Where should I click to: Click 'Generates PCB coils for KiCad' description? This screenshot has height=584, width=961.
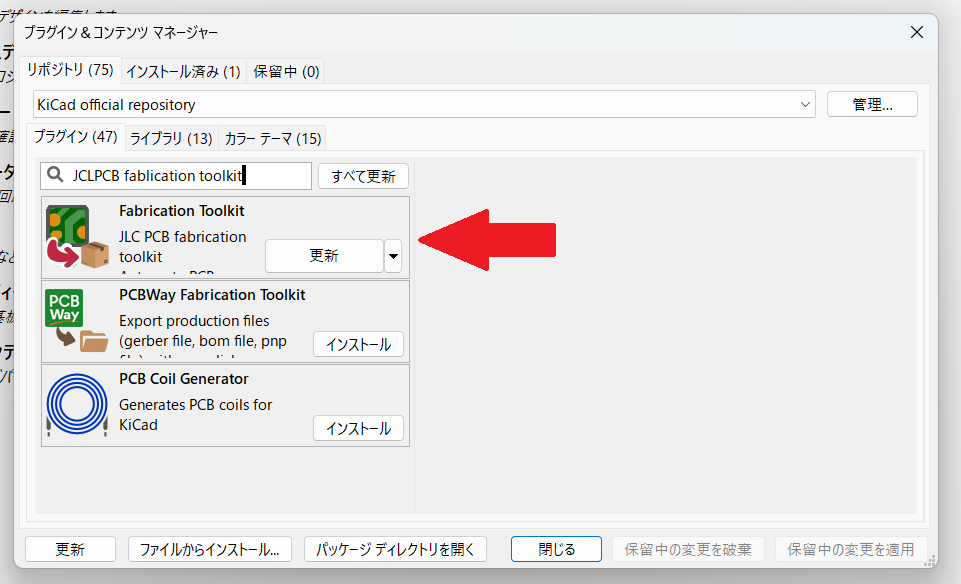point(196,415)
